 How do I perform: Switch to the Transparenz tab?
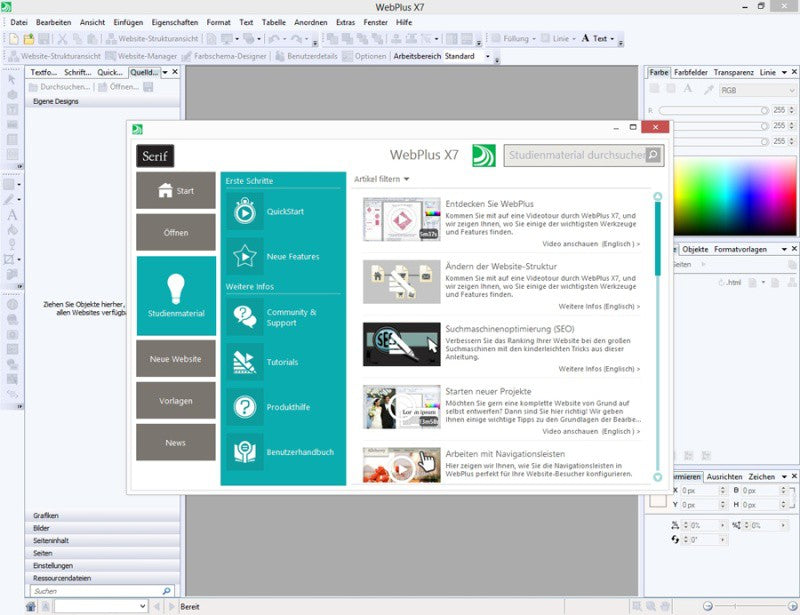(733, 72)
